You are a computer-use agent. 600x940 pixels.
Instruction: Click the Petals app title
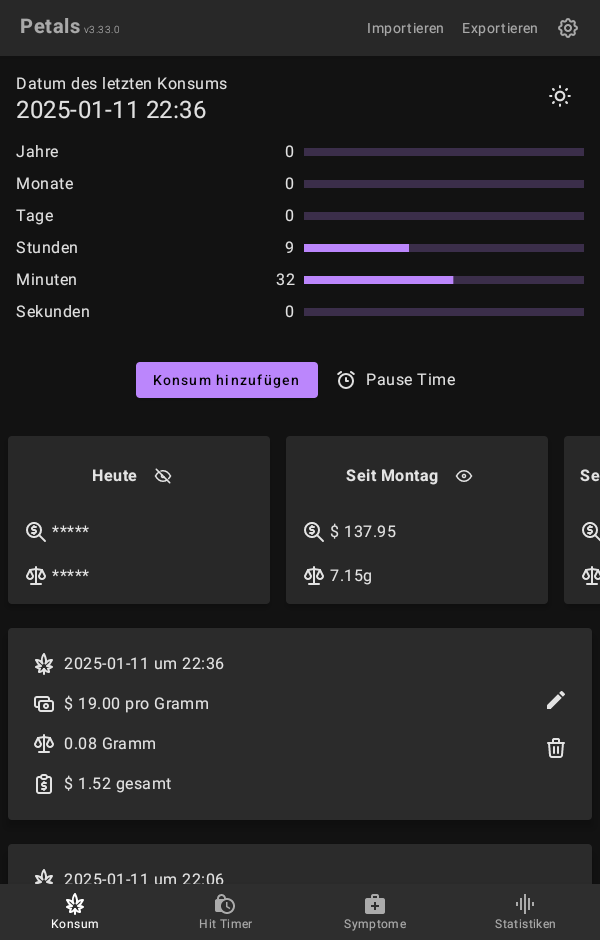50,27
